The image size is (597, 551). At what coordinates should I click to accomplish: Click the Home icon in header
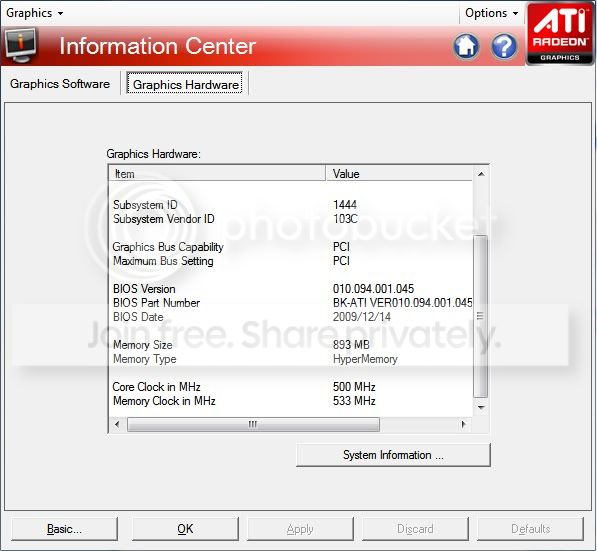(x=466, y=46)
